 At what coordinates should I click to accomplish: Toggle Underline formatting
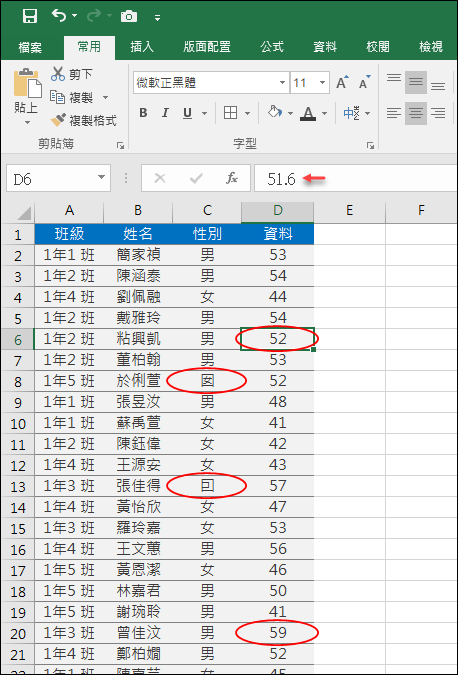coord(187,113)
